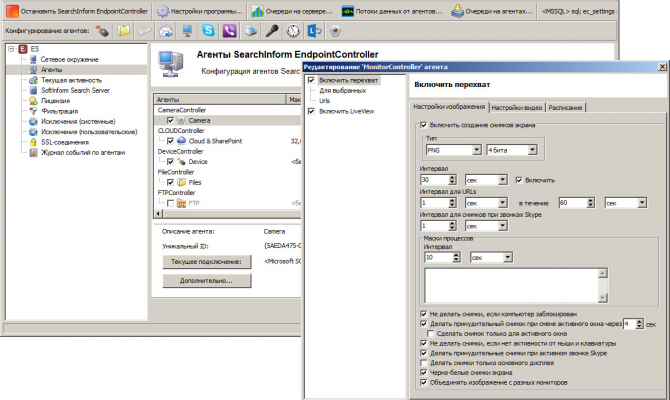
Task: Open Интервал для URLs units dropdown
Action: [x=502, y=203]
